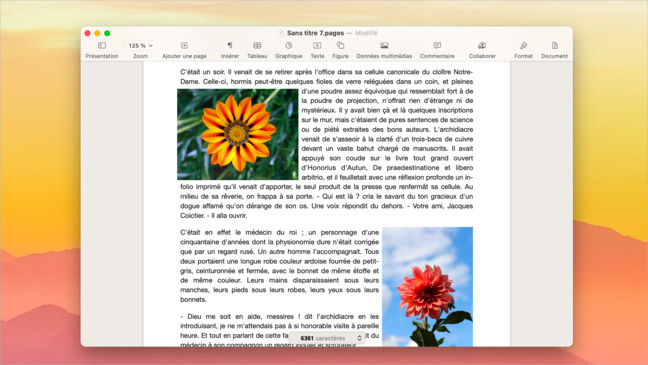
Task: Click the Collaborer icon
Action: coord(482,45)
